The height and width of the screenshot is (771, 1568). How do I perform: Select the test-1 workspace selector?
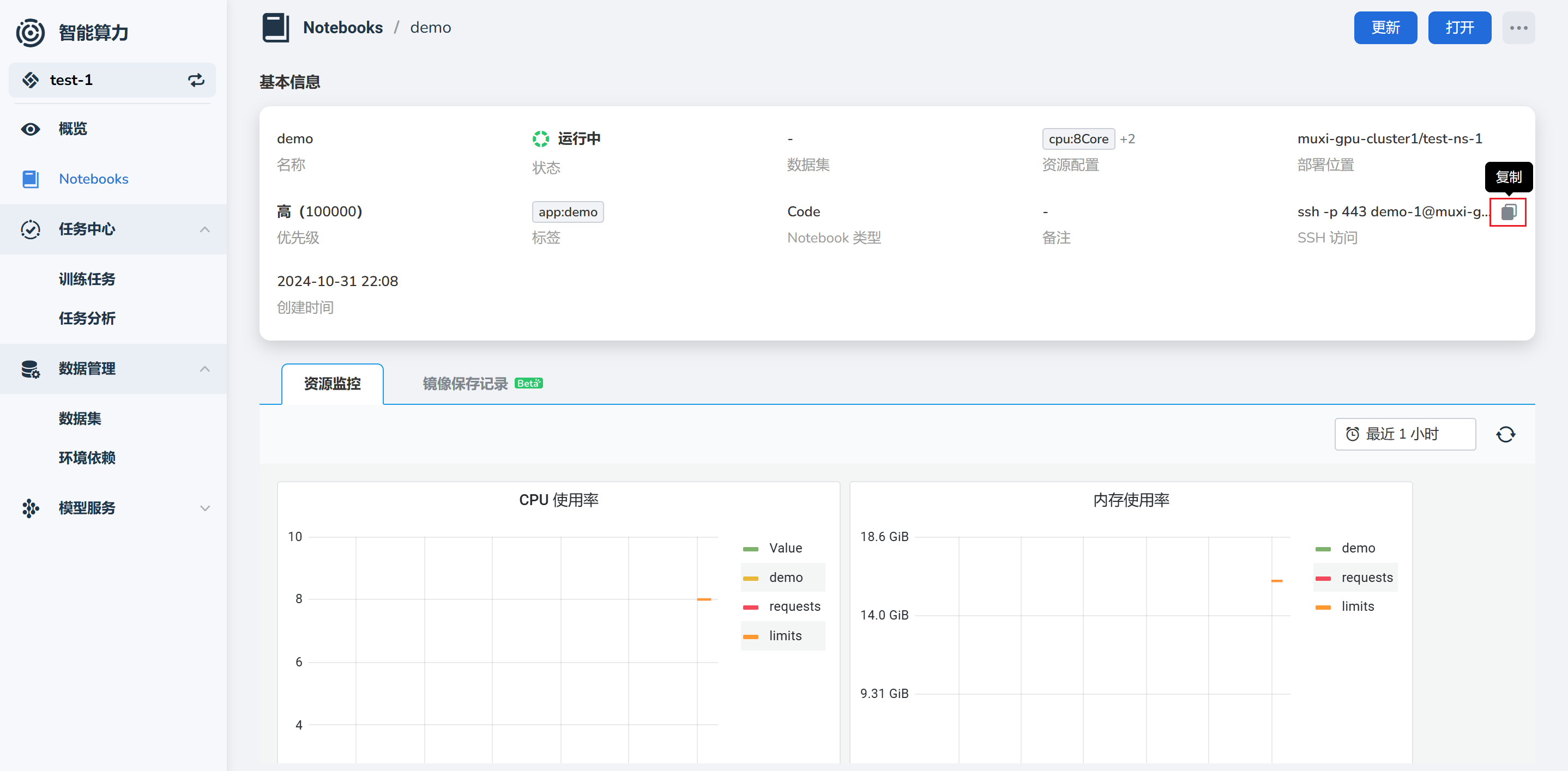pos(112,80)
